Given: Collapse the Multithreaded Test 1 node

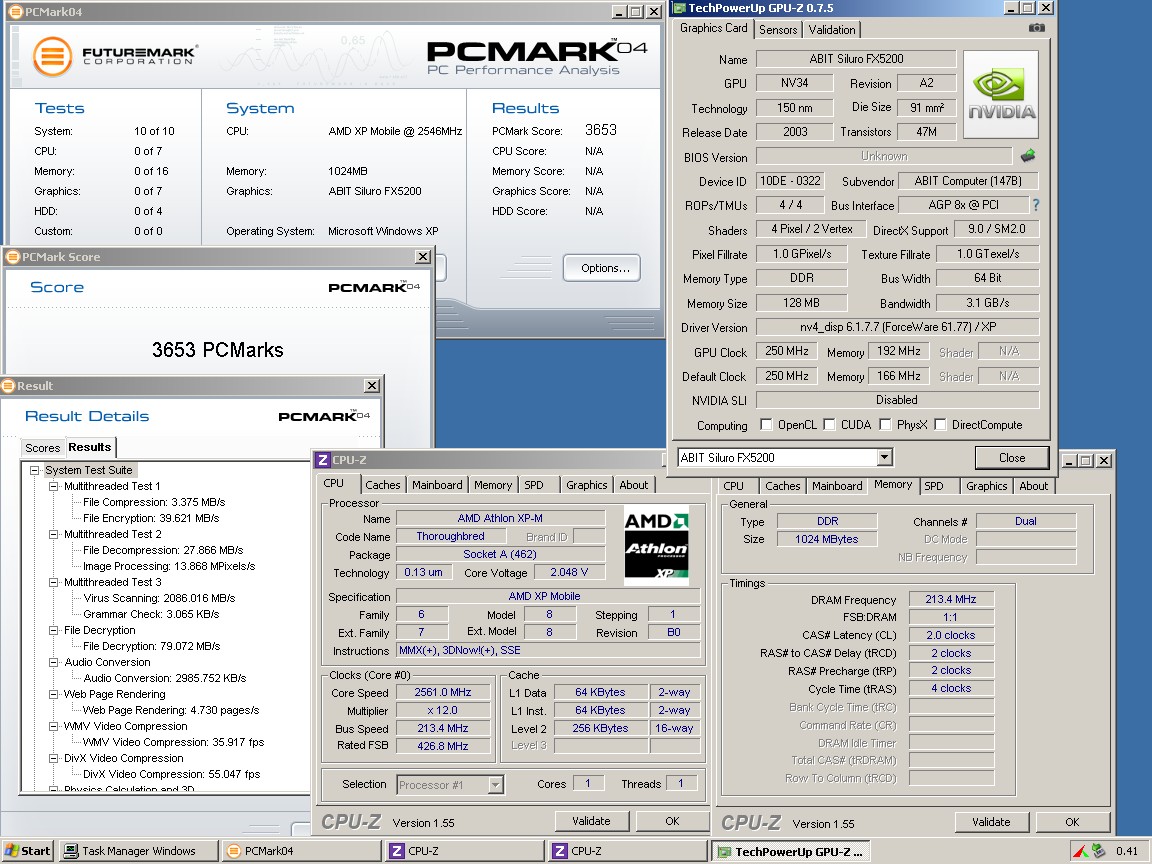Looking at the screenshot, I should (x=53, y=486).
